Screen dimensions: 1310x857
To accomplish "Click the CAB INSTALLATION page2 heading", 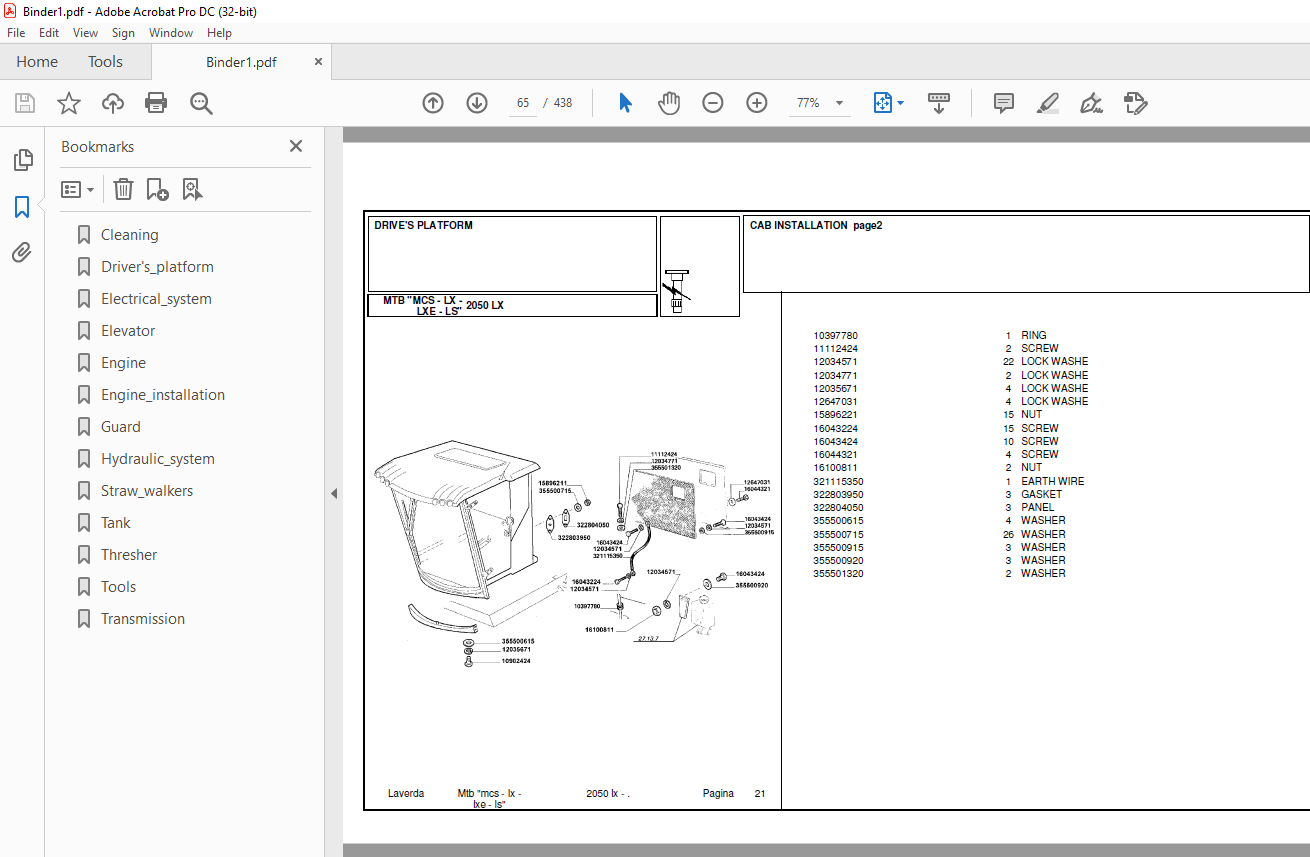I will [816, 226].
